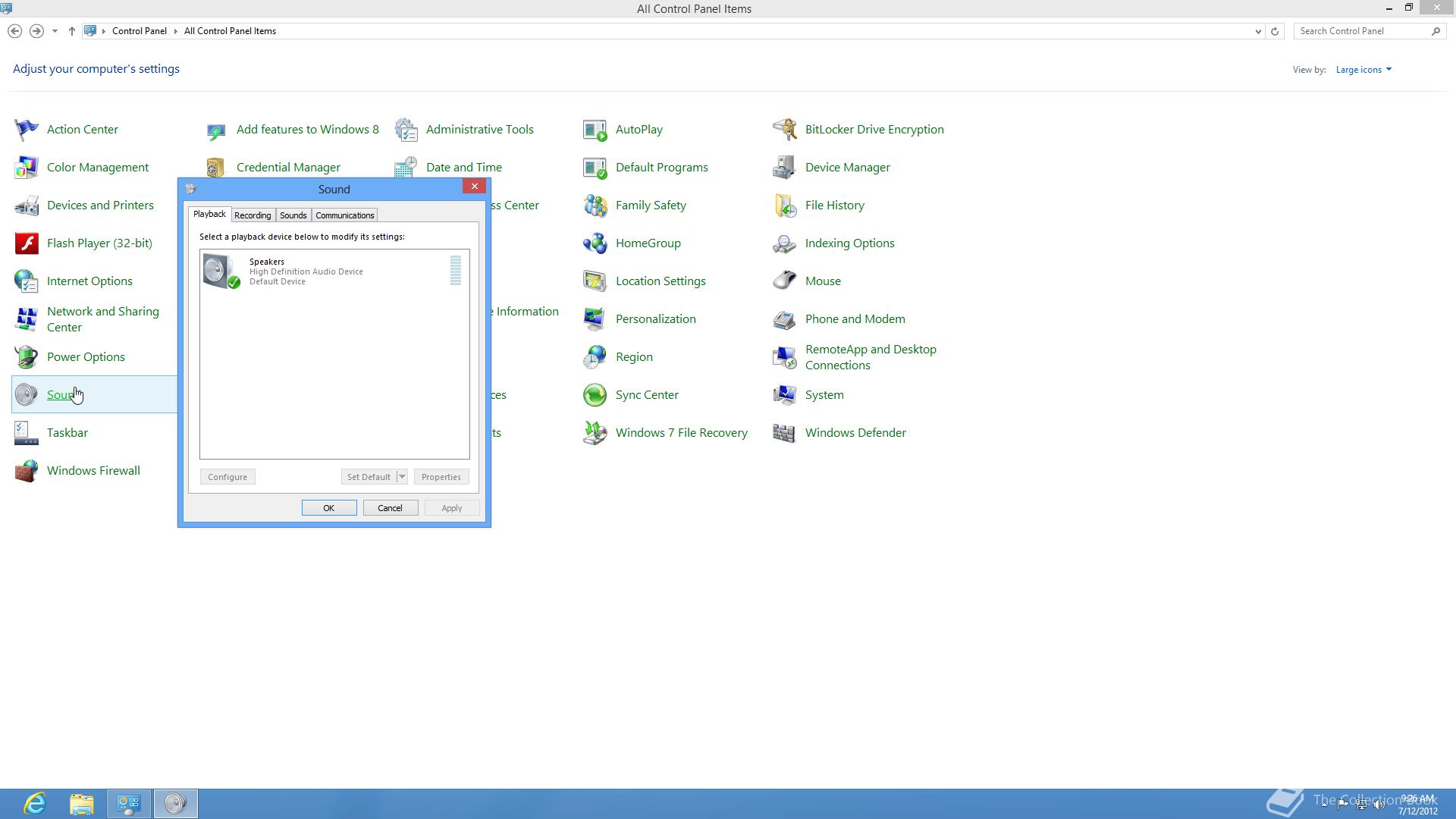Viewport: 1456px width, 819px height.
Task: Click the Apply button
Action: [452, 508]
